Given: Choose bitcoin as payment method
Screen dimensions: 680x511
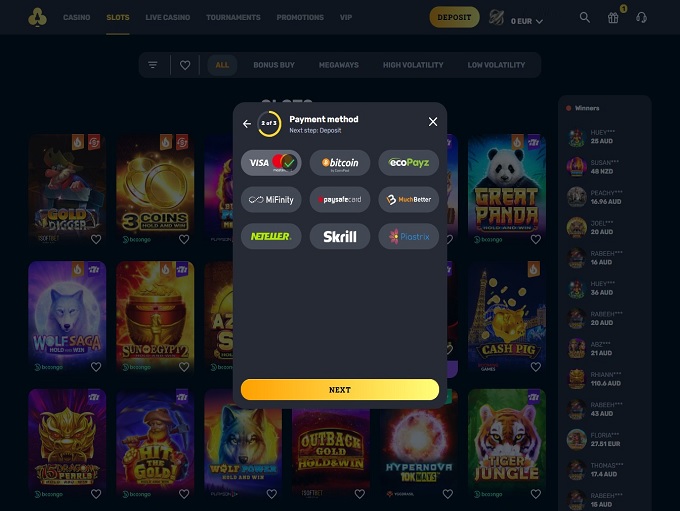Looking at the screenshot, I should coord(340,163).
